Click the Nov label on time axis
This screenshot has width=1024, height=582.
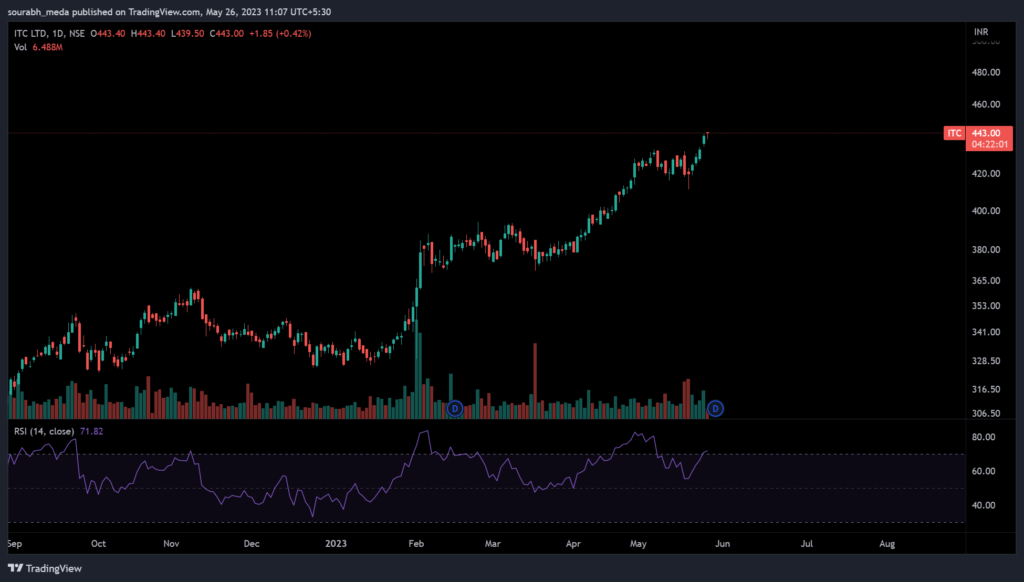[x=171, y=543]
